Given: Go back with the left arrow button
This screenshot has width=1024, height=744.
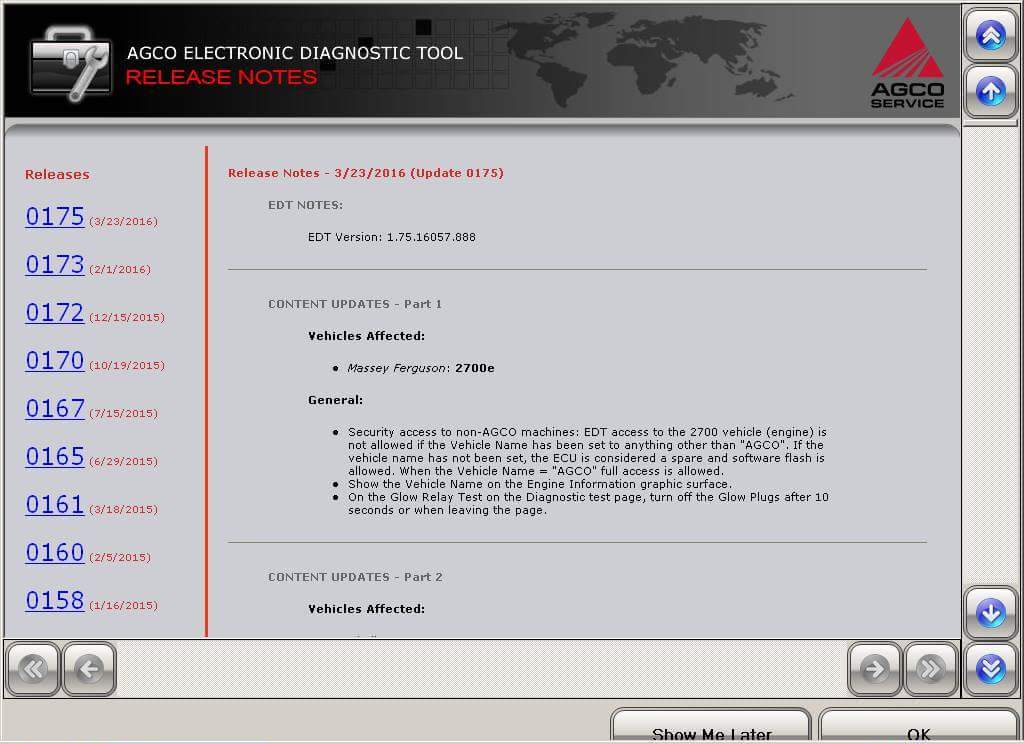Looking at the screenshot, I should 89,669.
